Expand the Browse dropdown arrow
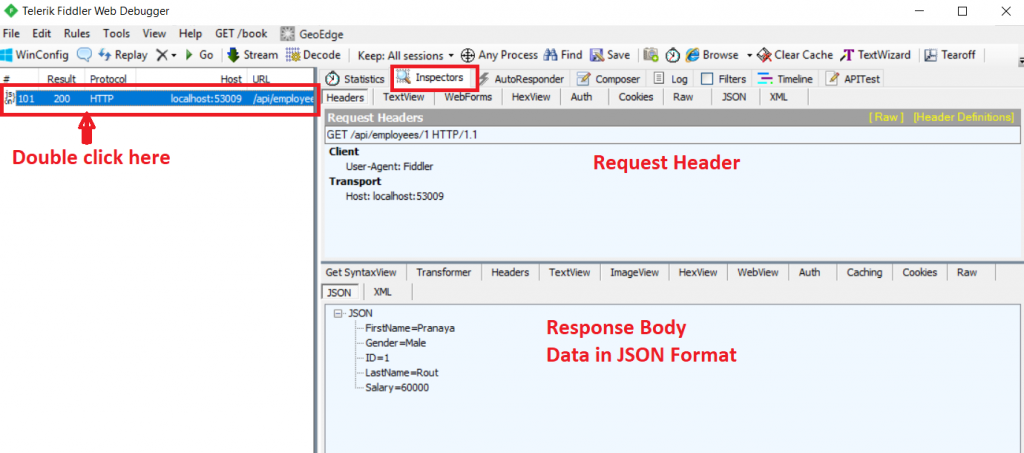The image size is (1024, 453). click(750, 55)
